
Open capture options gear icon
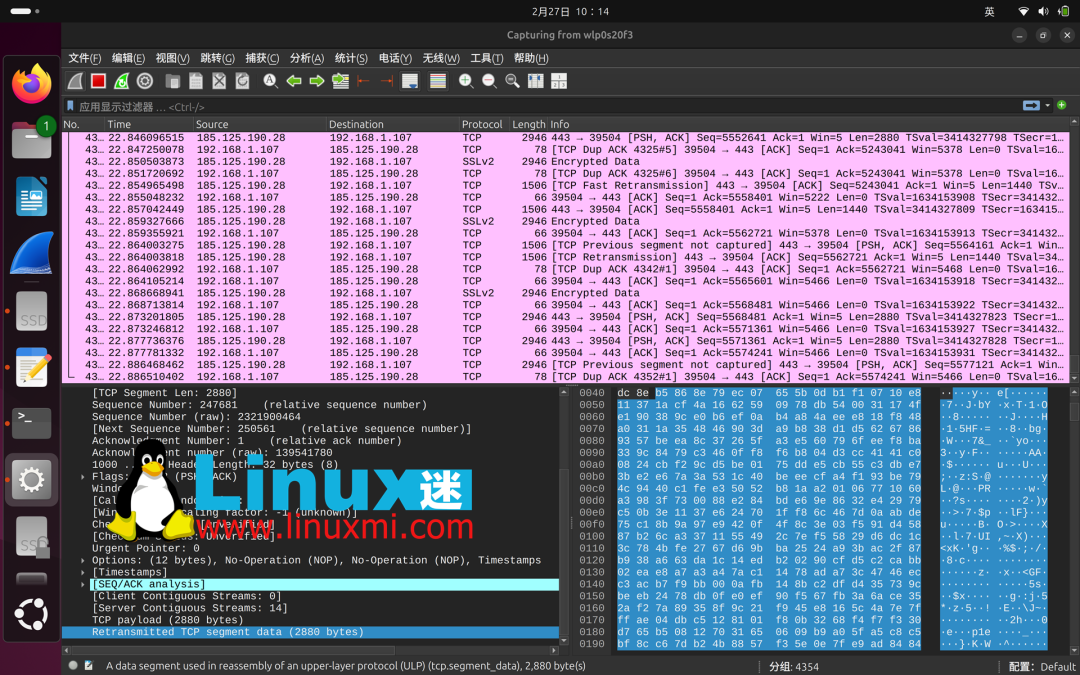point(145,81)
